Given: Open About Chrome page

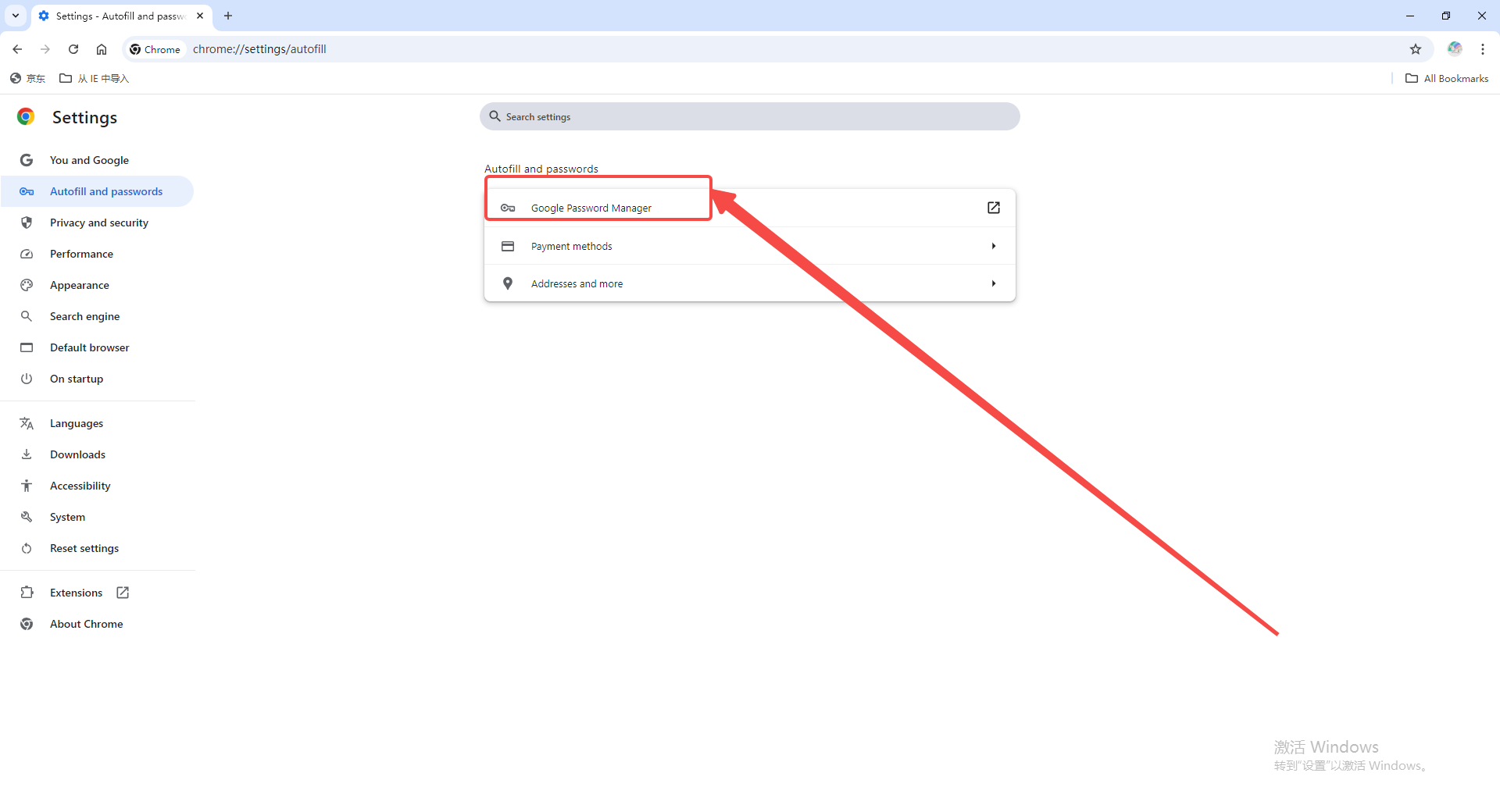Looking at the screenshot, I should click(x=98, y=624).
